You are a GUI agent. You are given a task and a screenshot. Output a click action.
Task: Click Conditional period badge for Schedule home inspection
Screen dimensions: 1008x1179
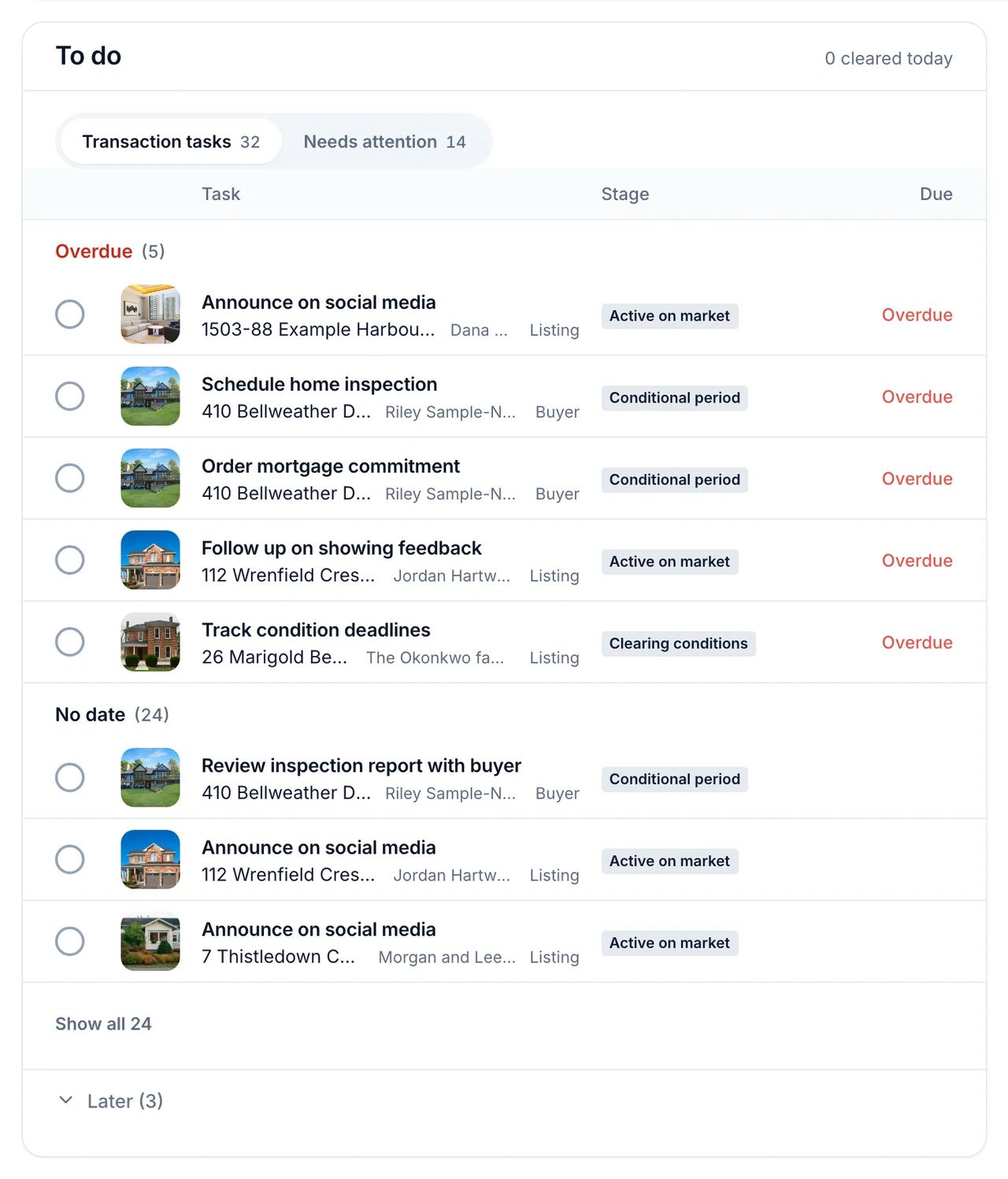[675, 398]
